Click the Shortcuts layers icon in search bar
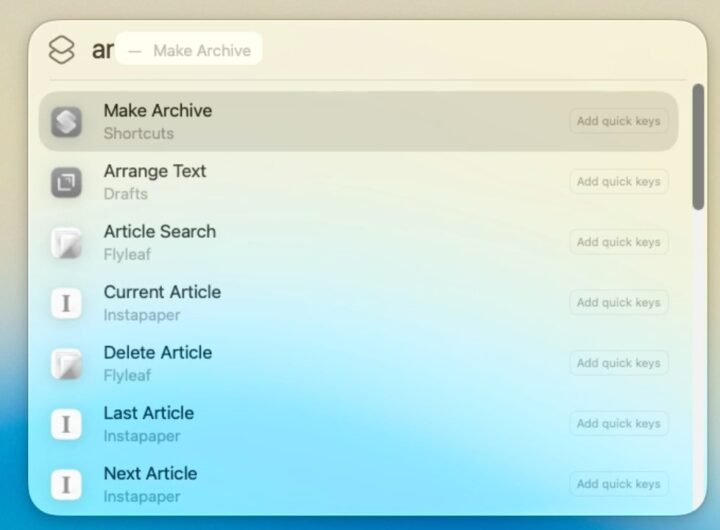 pos(62,50)
